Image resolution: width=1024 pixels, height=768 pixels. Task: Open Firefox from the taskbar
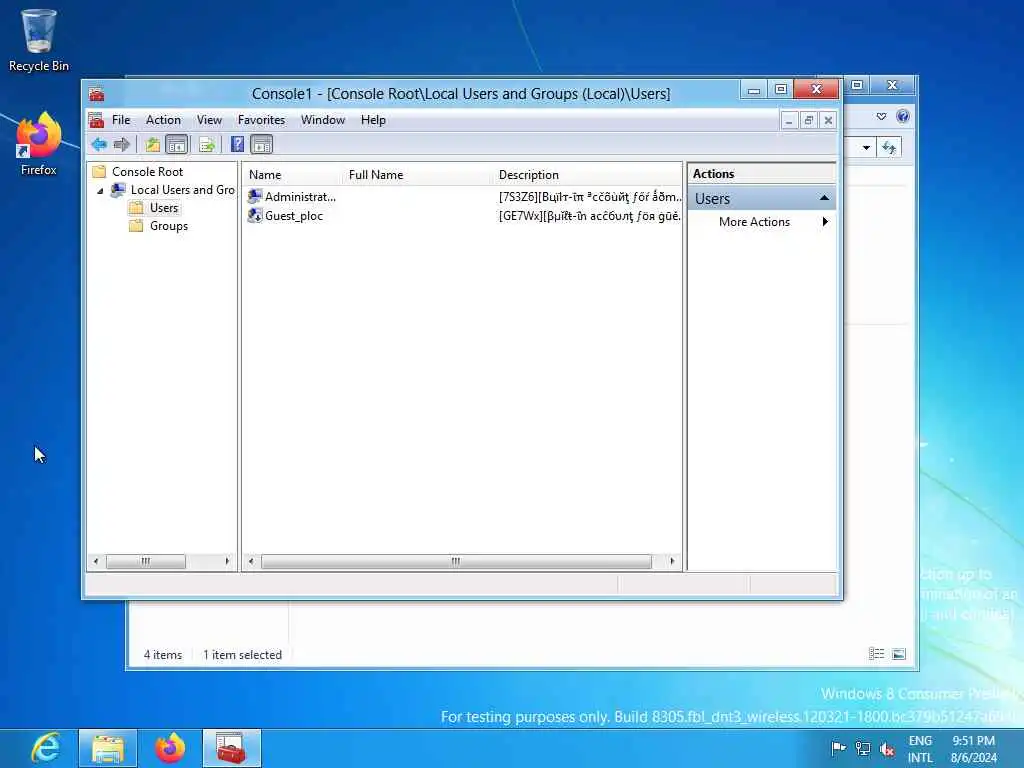(170, 748)
